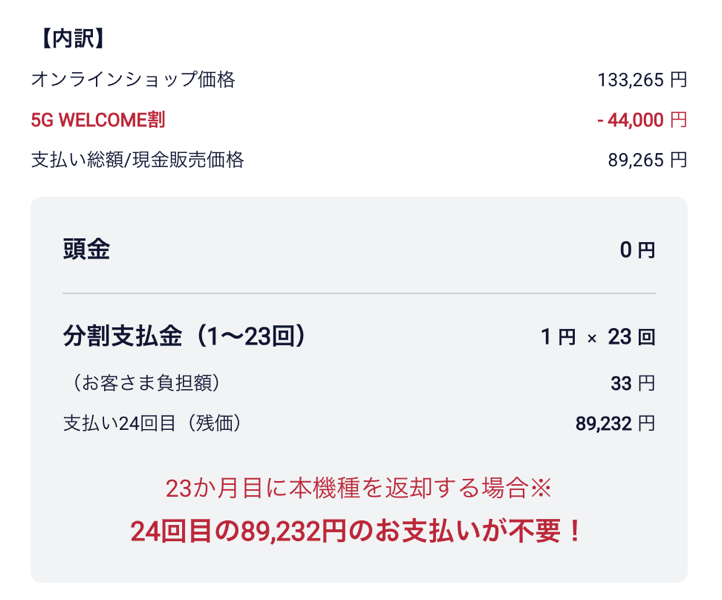The width and height of the screenshot is (722, 600).
Task: Click the × symbol in the installment row
Action: pyautogui.click(x=591, y=338)
